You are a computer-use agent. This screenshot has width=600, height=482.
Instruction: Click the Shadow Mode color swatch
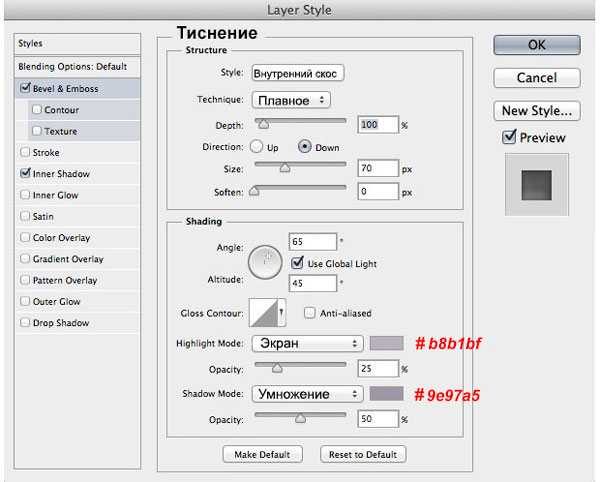386,394
